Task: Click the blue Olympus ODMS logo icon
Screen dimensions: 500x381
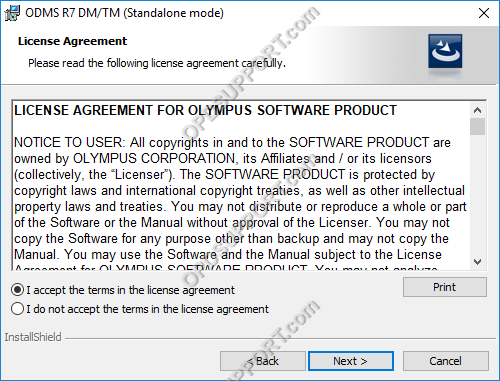Action: pyautogui.click(x=445, y=51)
